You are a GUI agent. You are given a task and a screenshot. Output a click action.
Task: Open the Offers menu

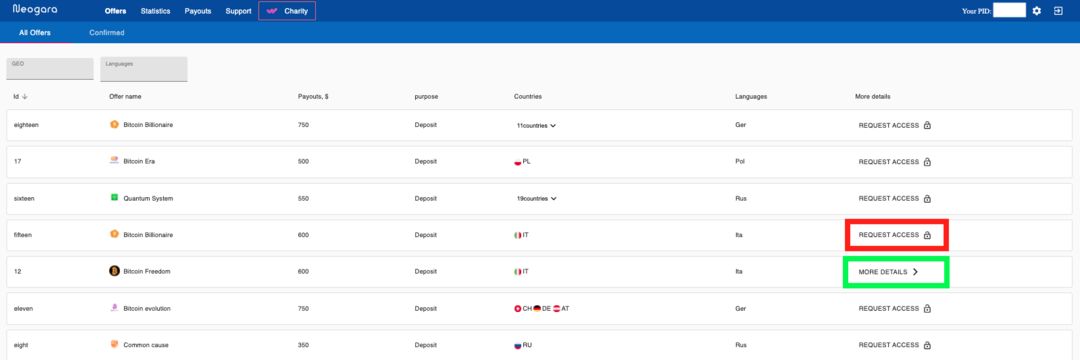115,11
